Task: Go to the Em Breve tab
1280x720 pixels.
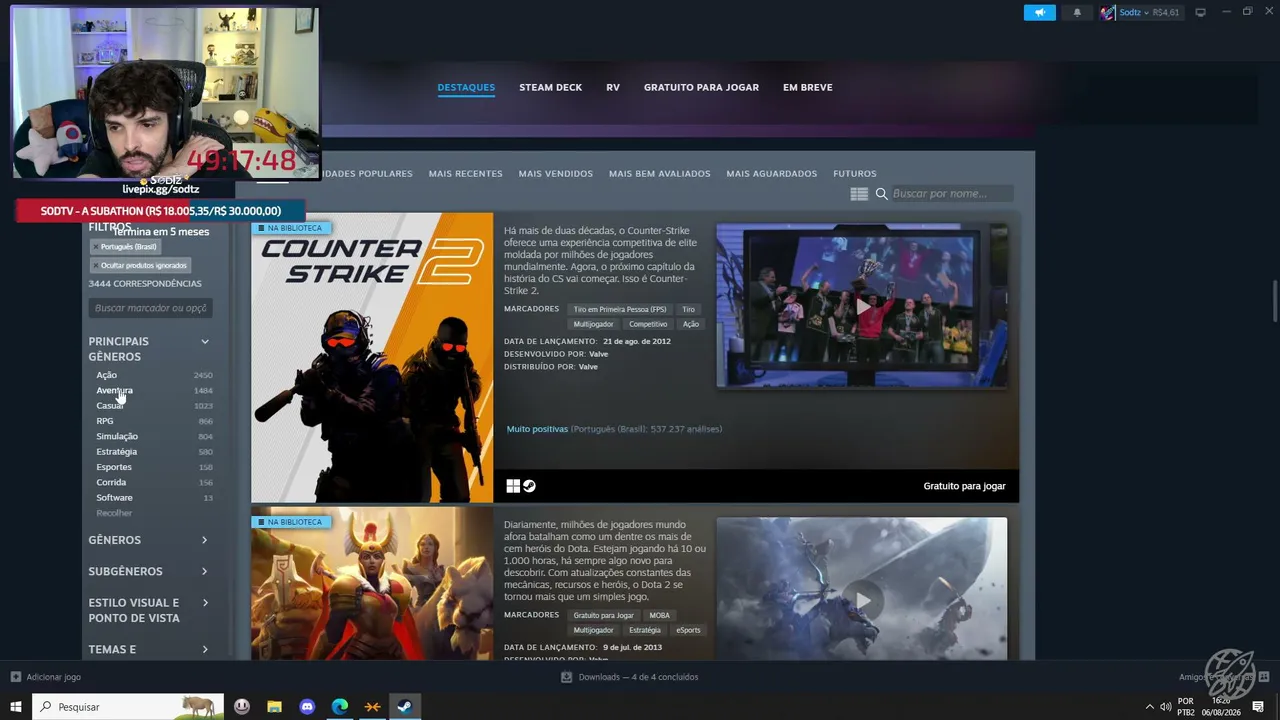Action: point(808,87)
